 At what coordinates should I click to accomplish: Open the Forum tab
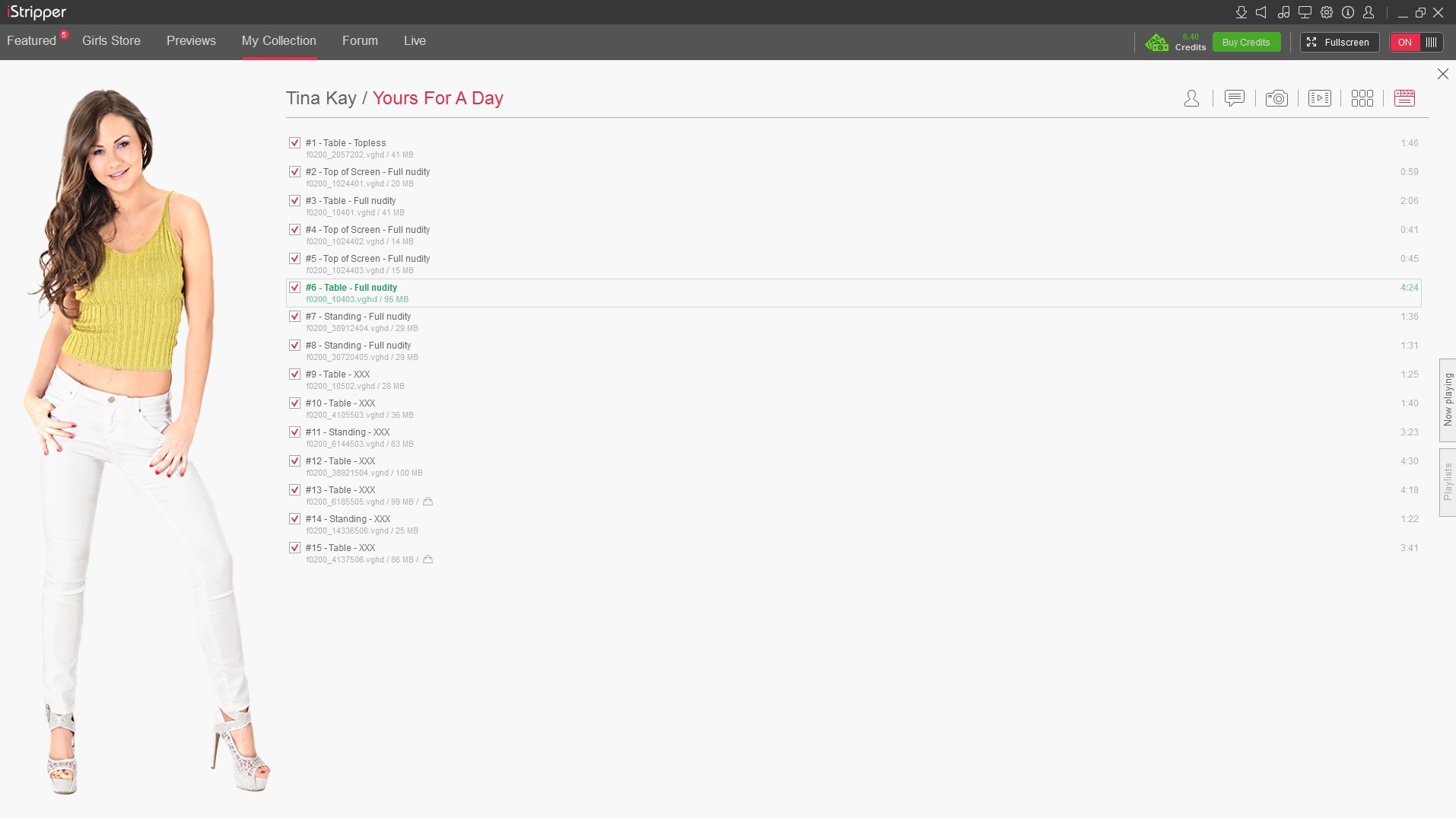click(x=360, y=41)
